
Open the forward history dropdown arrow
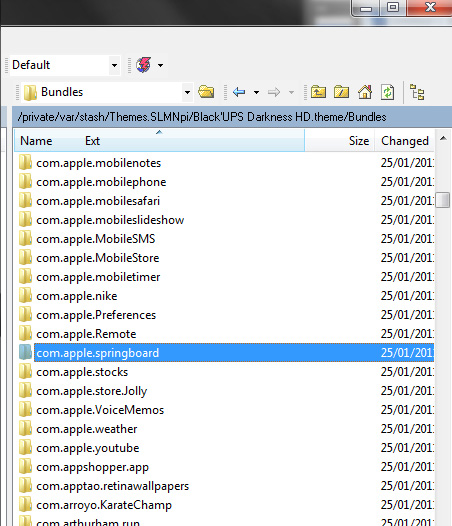(x=291, y=92)
